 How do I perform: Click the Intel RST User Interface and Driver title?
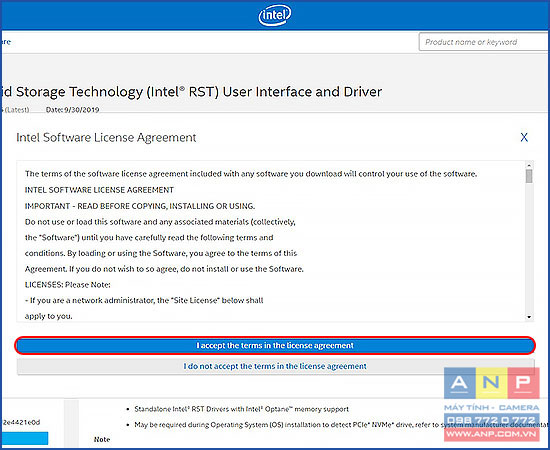(x=192, y=92)
